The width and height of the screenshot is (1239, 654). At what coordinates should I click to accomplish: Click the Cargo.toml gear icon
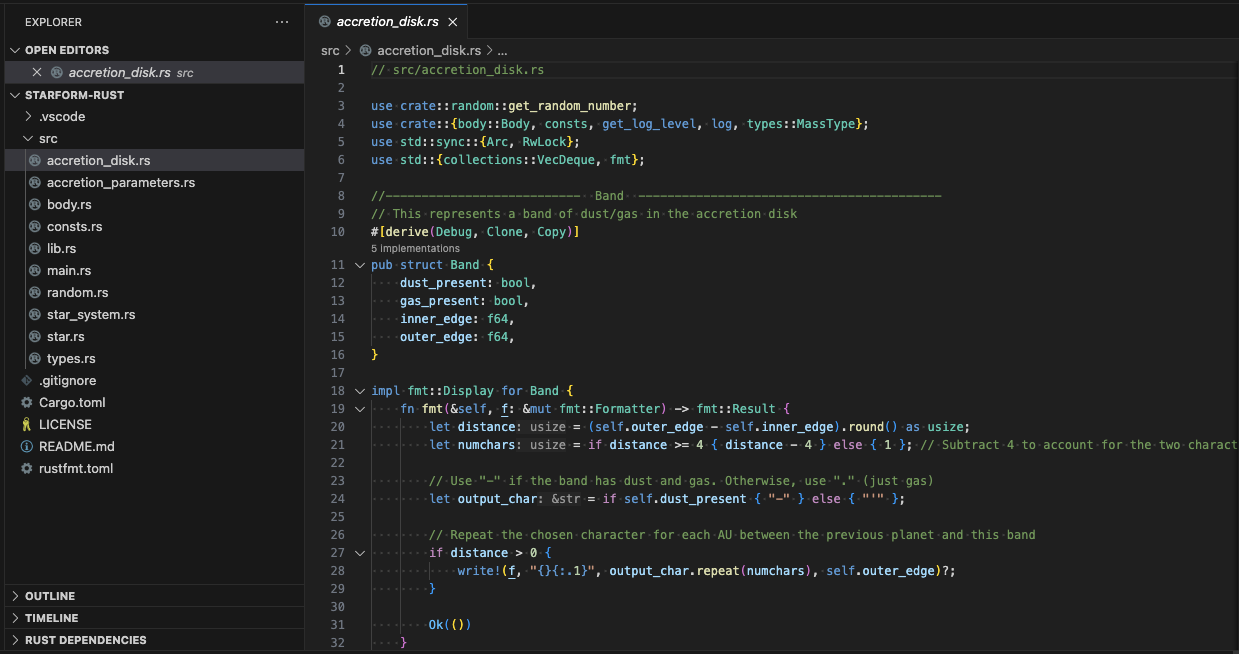25,402
